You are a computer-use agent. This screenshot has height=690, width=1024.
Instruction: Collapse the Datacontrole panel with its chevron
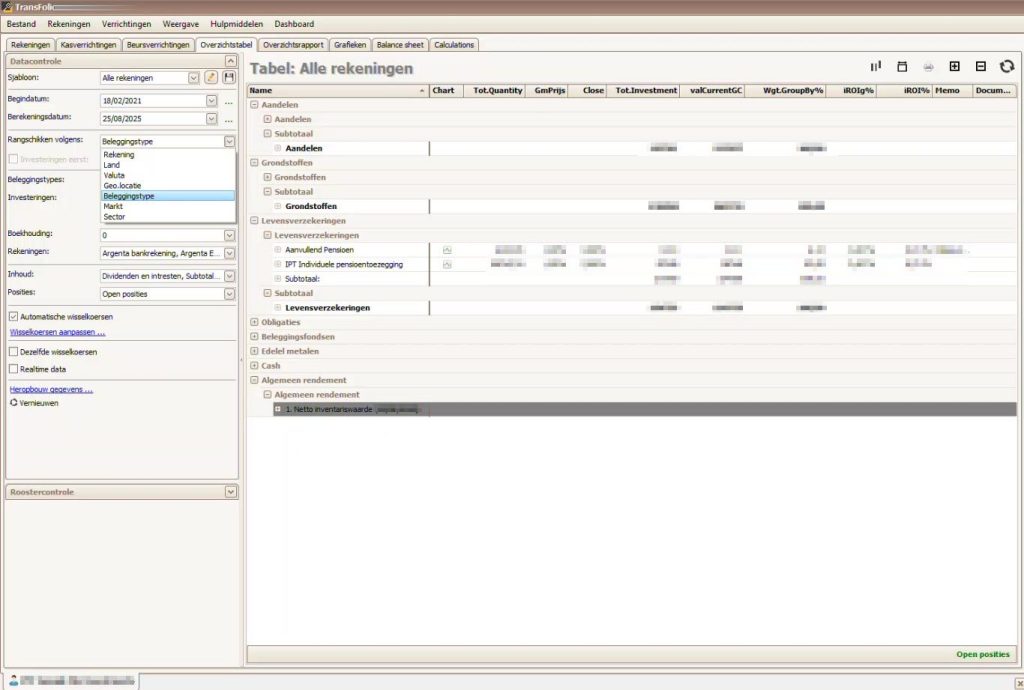[x=231, y=61]
